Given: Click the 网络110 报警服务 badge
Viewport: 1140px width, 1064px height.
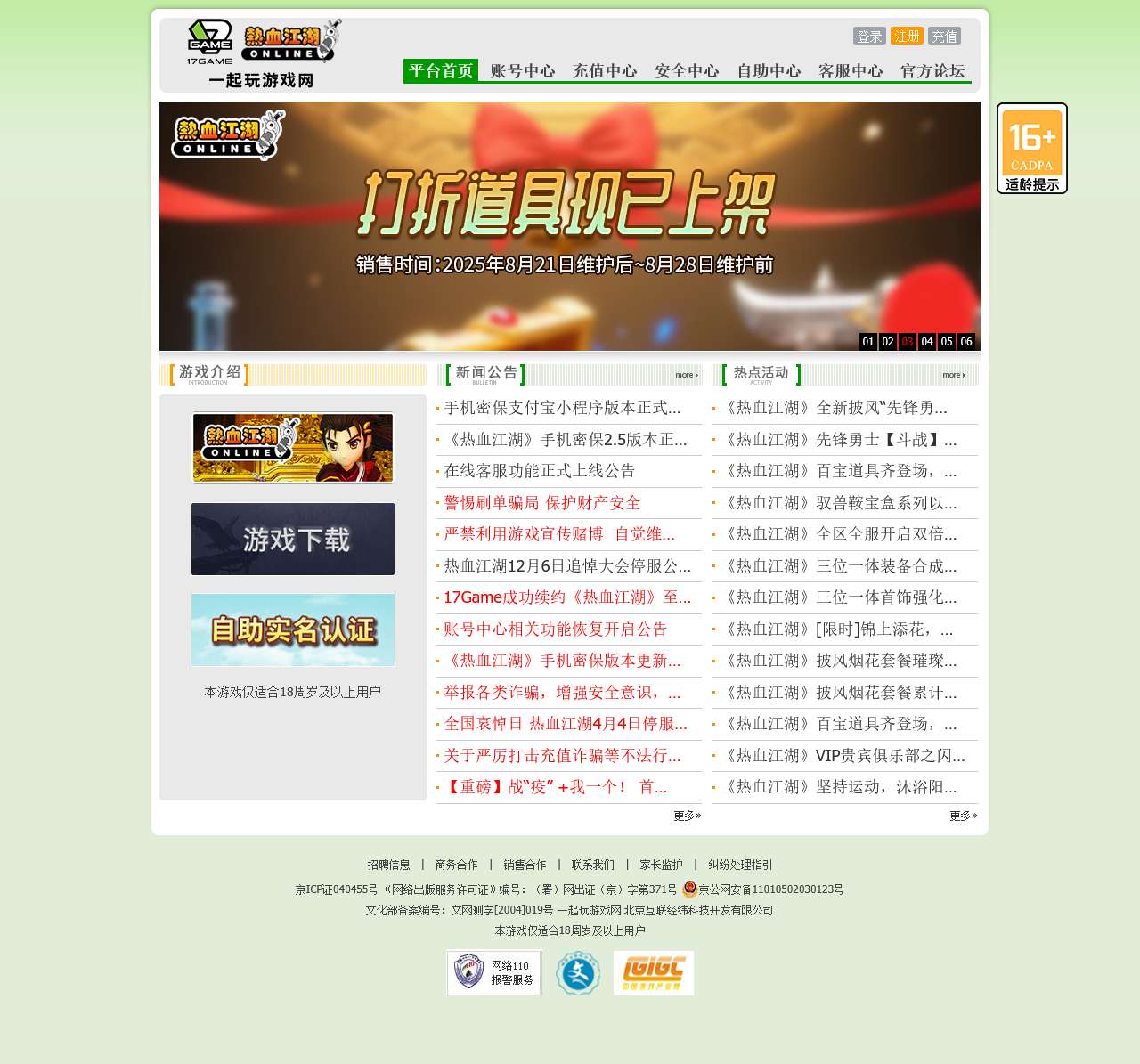Looking at the screenshot, I should (x=493, y=972).
